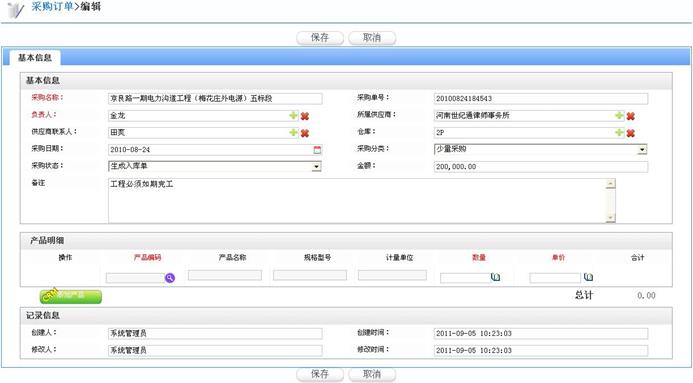693x383 pixels.
Task: Clear 所属供应商 with red X icon
Action: (x=631, y=116)
